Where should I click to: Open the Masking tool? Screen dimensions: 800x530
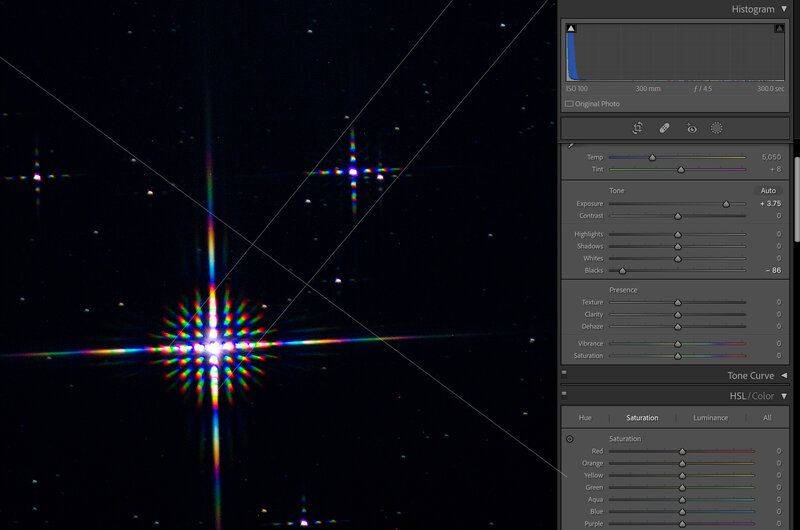[x=717, y=128]
